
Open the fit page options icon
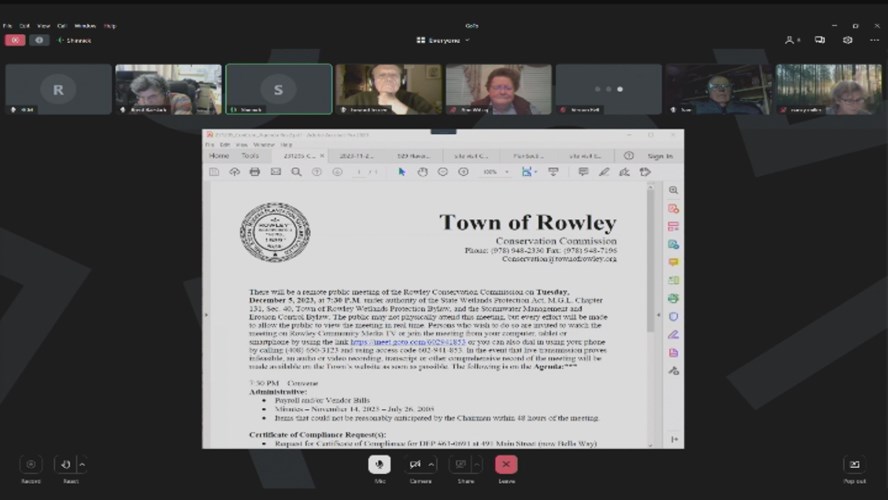pyautogui.click(x=529, y=172)
